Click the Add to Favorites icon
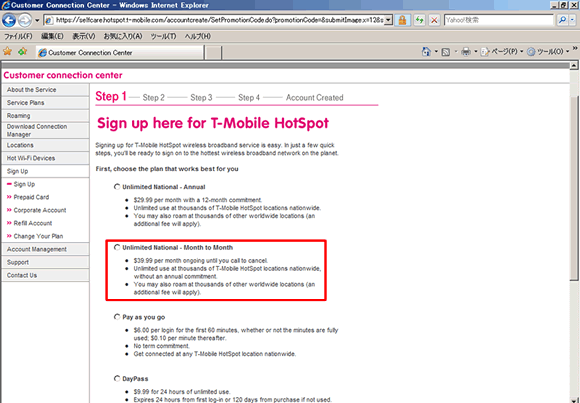 click(x=23, y=52)
